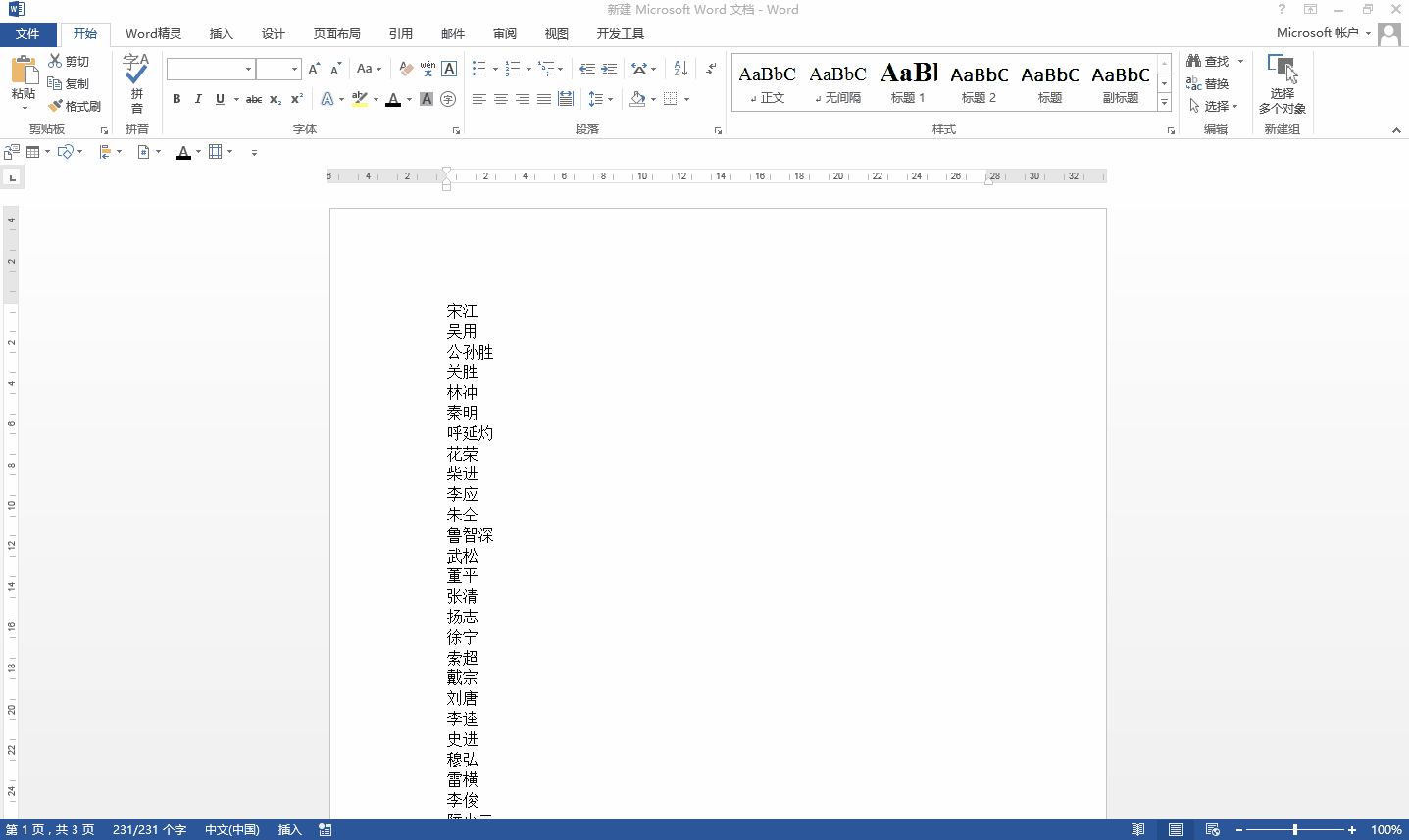Align text right
Viewport: 1409px width, 840px height.
pyautogui.click(x=523, y=99)
